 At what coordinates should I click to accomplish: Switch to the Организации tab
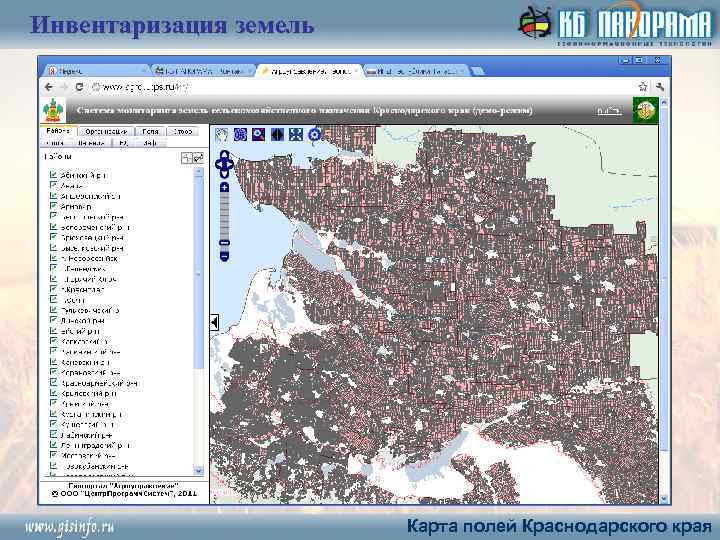point(108,131)
